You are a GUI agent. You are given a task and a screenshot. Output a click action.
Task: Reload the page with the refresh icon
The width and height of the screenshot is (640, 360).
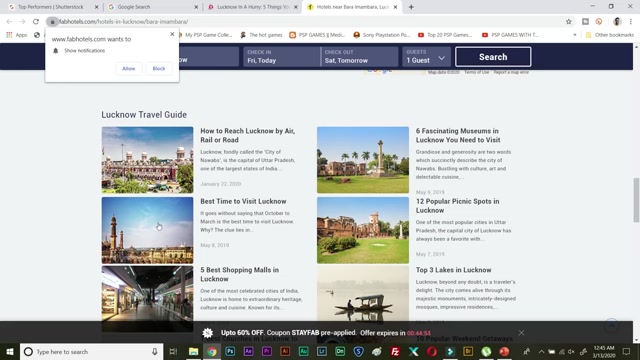(36, 22)
